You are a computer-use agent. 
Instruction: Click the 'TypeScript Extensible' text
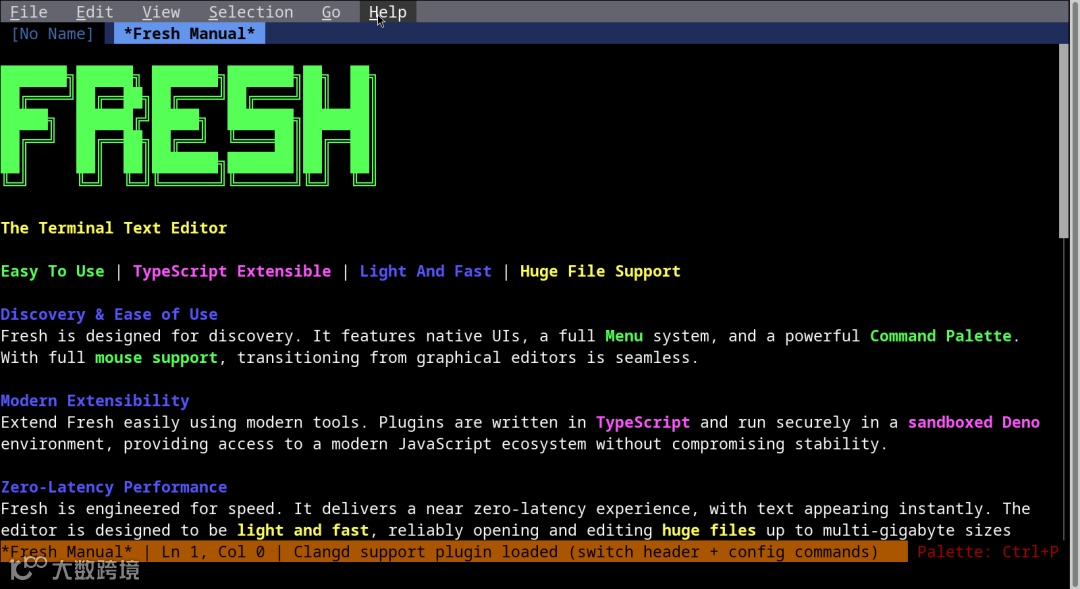(x=232, y=271)
